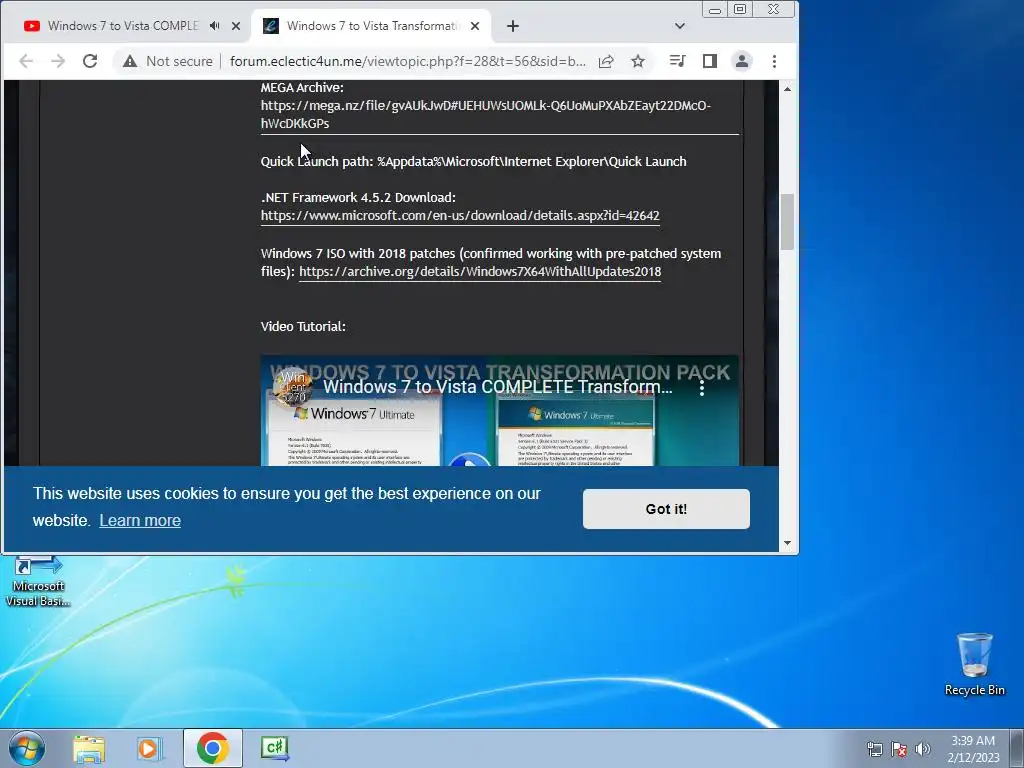Click the volume speaker tray icon
This screenshot has height=768, width=1024.
pyautogui.click(x=923, y=749)
